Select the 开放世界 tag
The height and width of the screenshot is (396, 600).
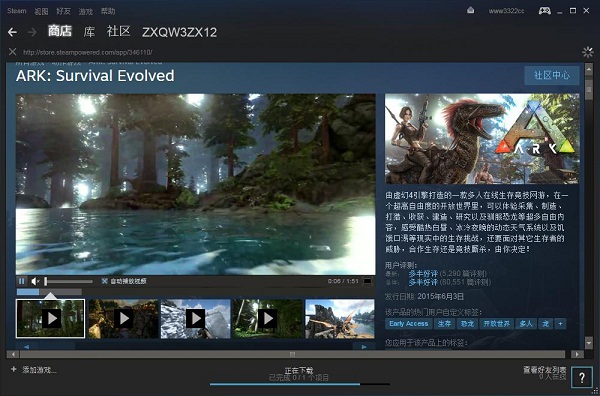tap(497, 324)
